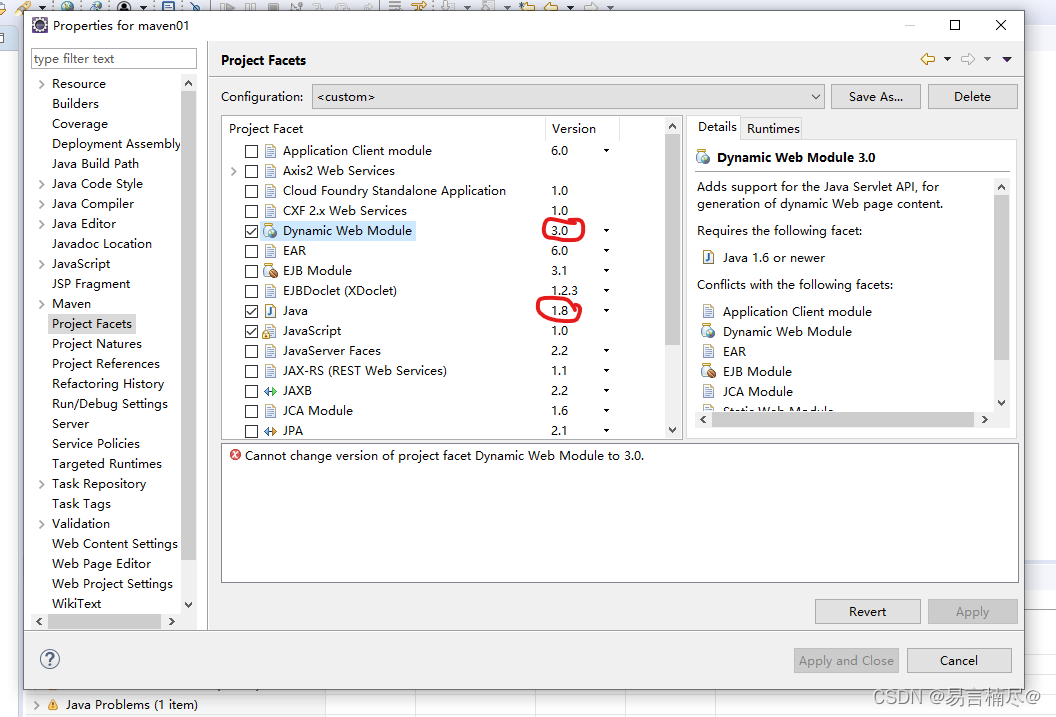Click the Save As... button

pyautogui.click(x=876, y=96)
